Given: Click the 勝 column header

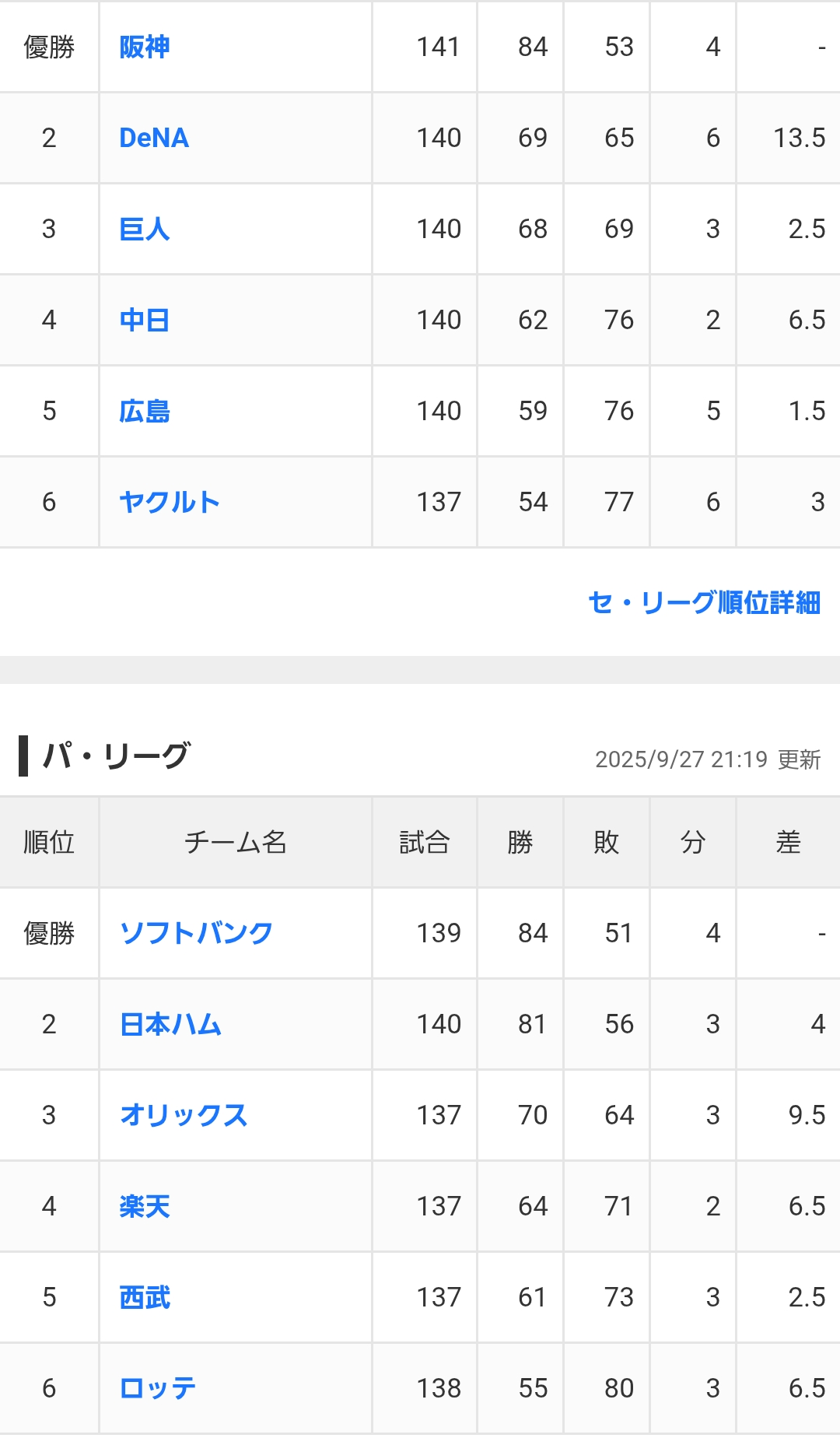Looking at the screenshot, I should tap(520, 842).
